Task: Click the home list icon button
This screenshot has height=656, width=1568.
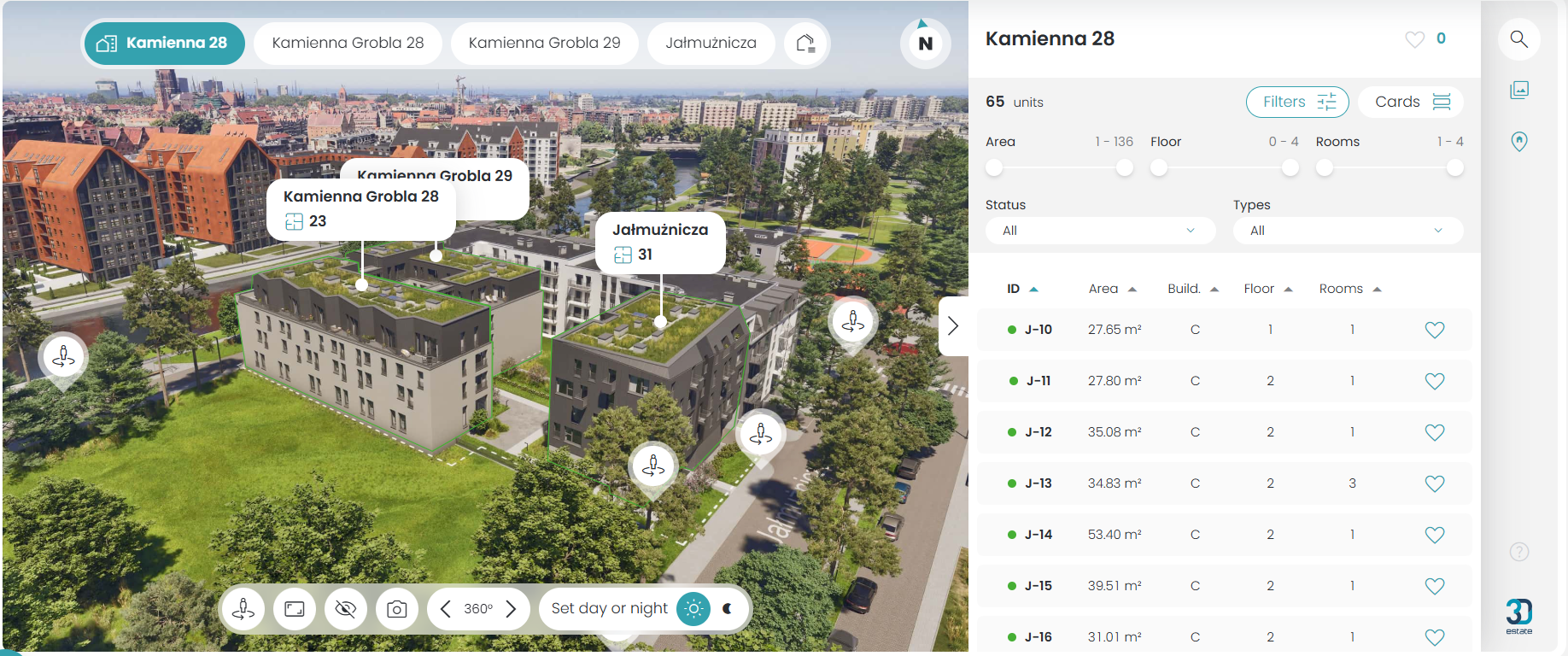Action: click(x=805, y=43)
